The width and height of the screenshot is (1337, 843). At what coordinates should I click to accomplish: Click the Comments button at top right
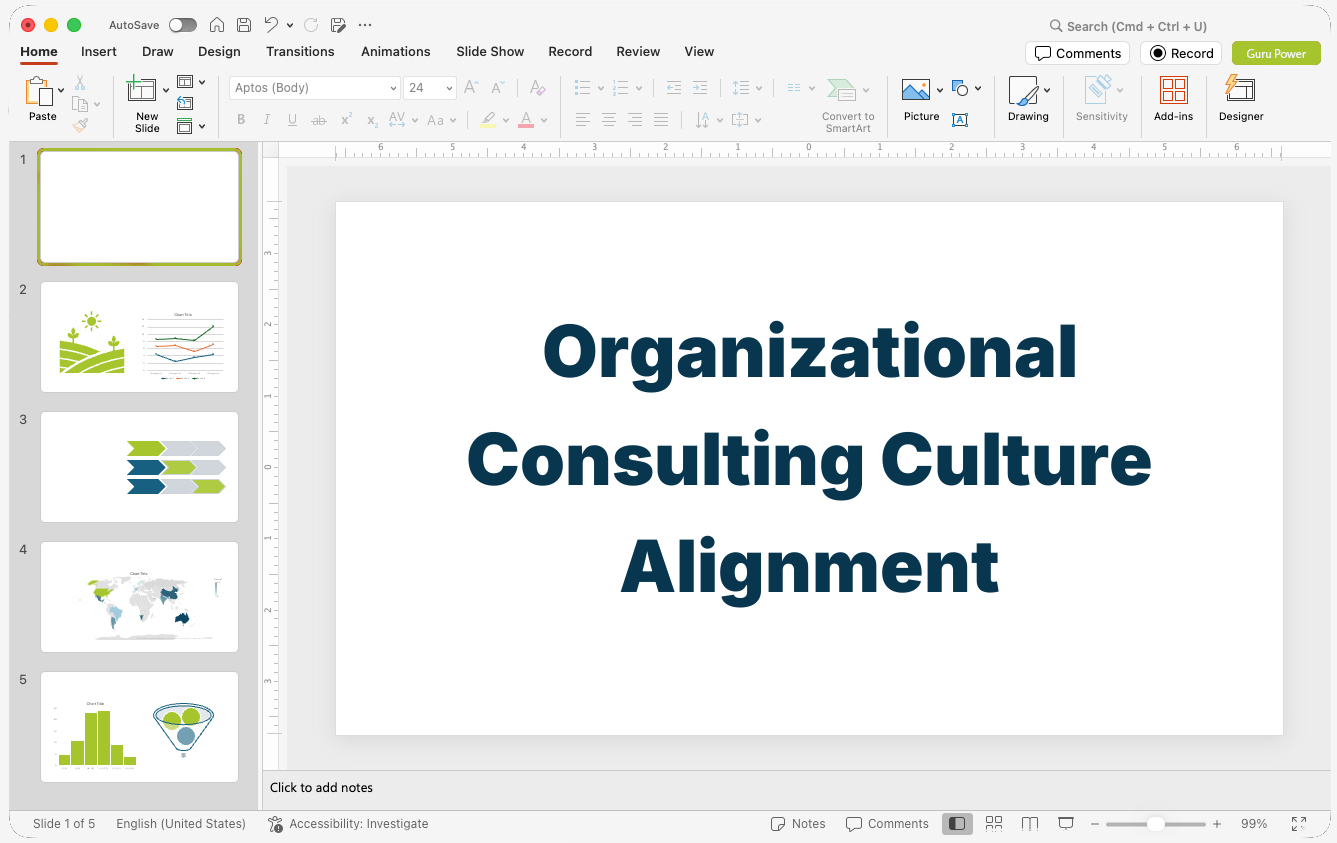pos(1077,53)
